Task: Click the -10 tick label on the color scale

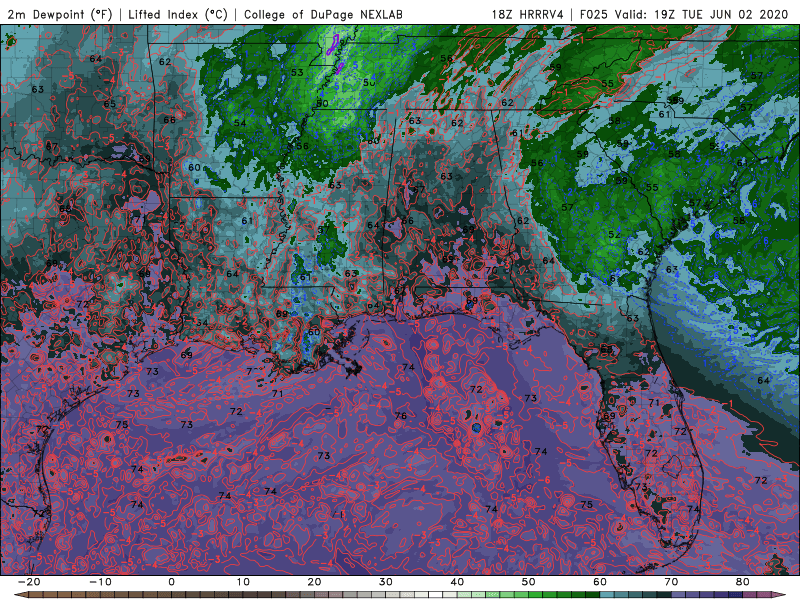Action: tap(100, 582)
